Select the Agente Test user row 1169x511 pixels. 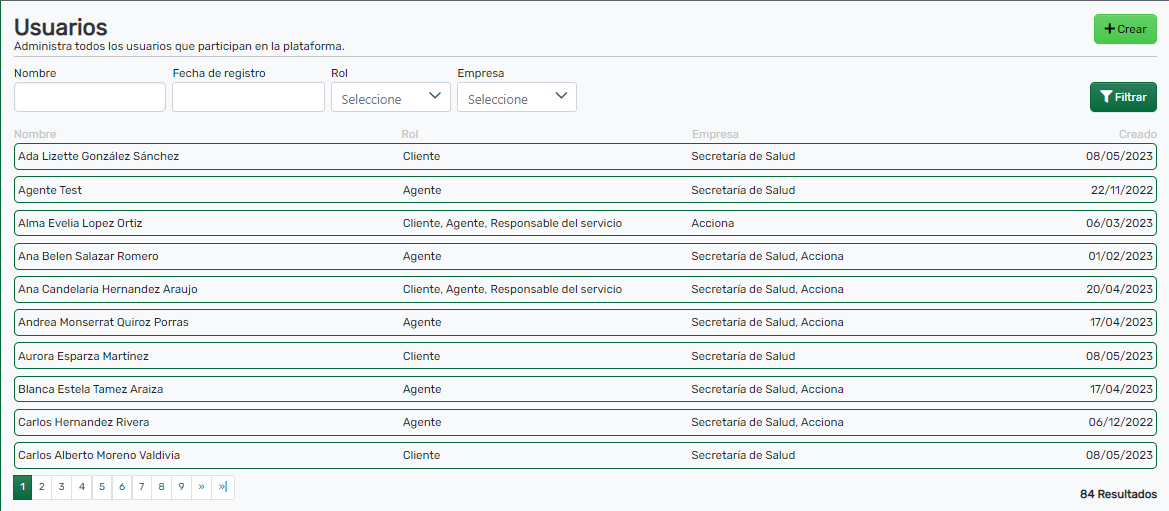point(585,190)
